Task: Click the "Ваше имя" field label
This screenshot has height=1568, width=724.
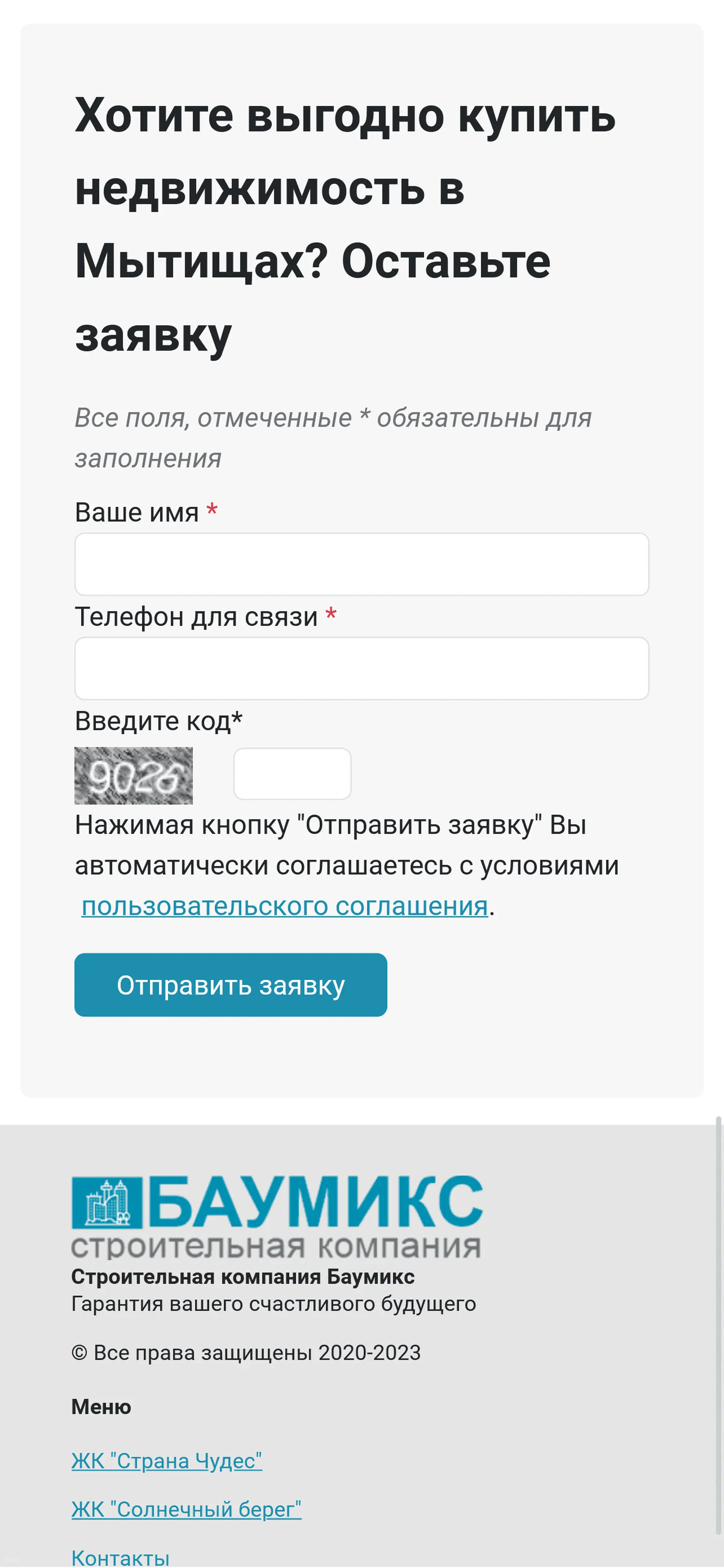Action: click(137, 513)
